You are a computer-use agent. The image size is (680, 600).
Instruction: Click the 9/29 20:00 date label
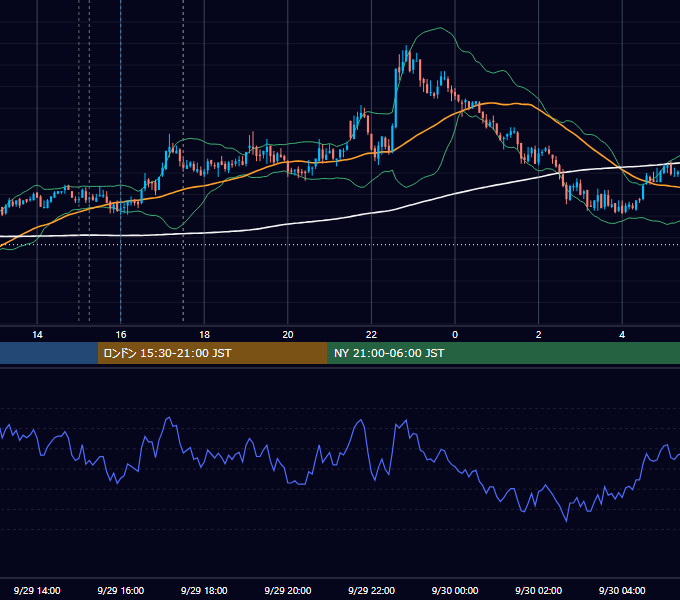288,590
